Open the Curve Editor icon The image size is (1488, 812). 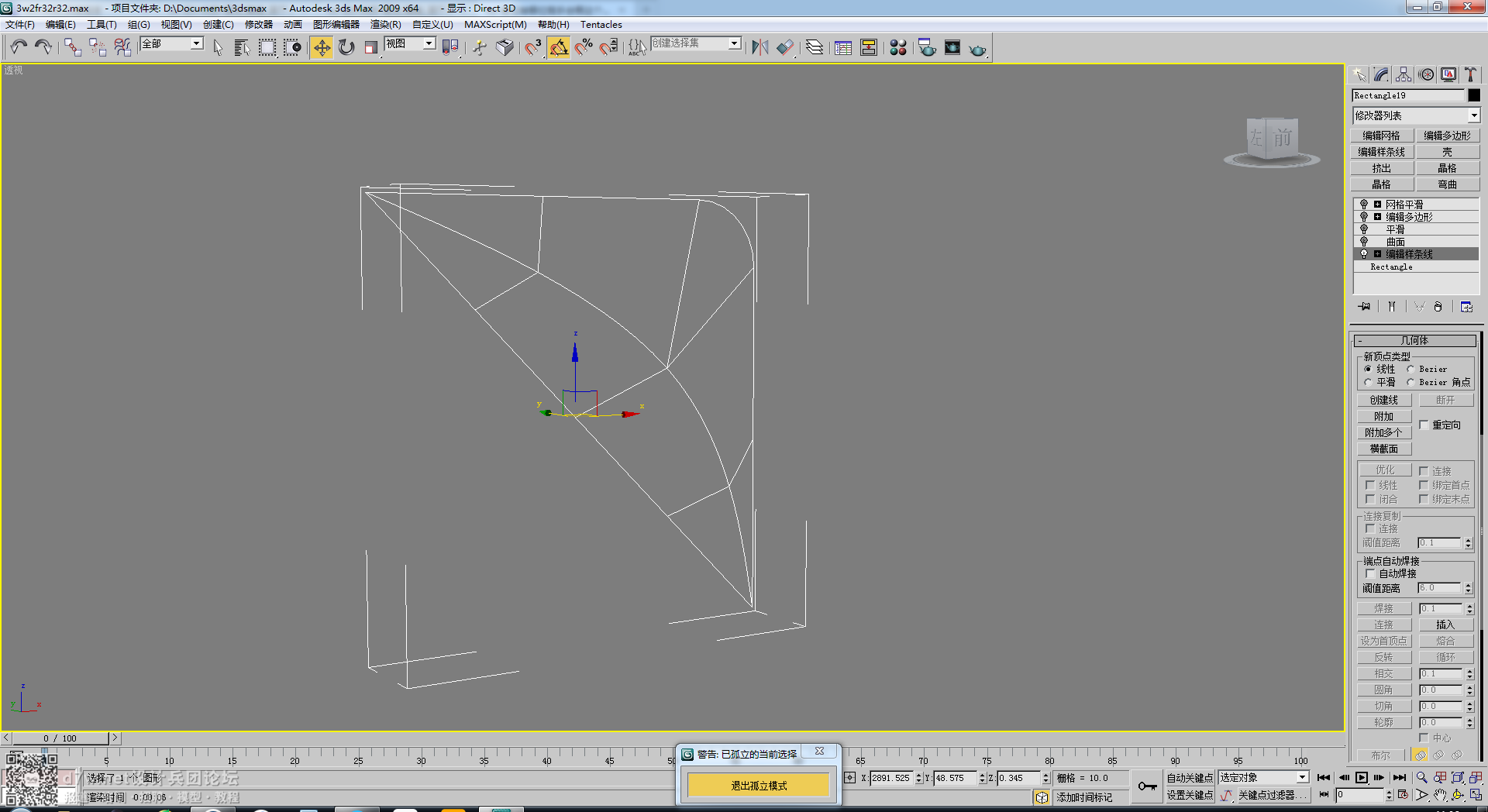[843, 47]
